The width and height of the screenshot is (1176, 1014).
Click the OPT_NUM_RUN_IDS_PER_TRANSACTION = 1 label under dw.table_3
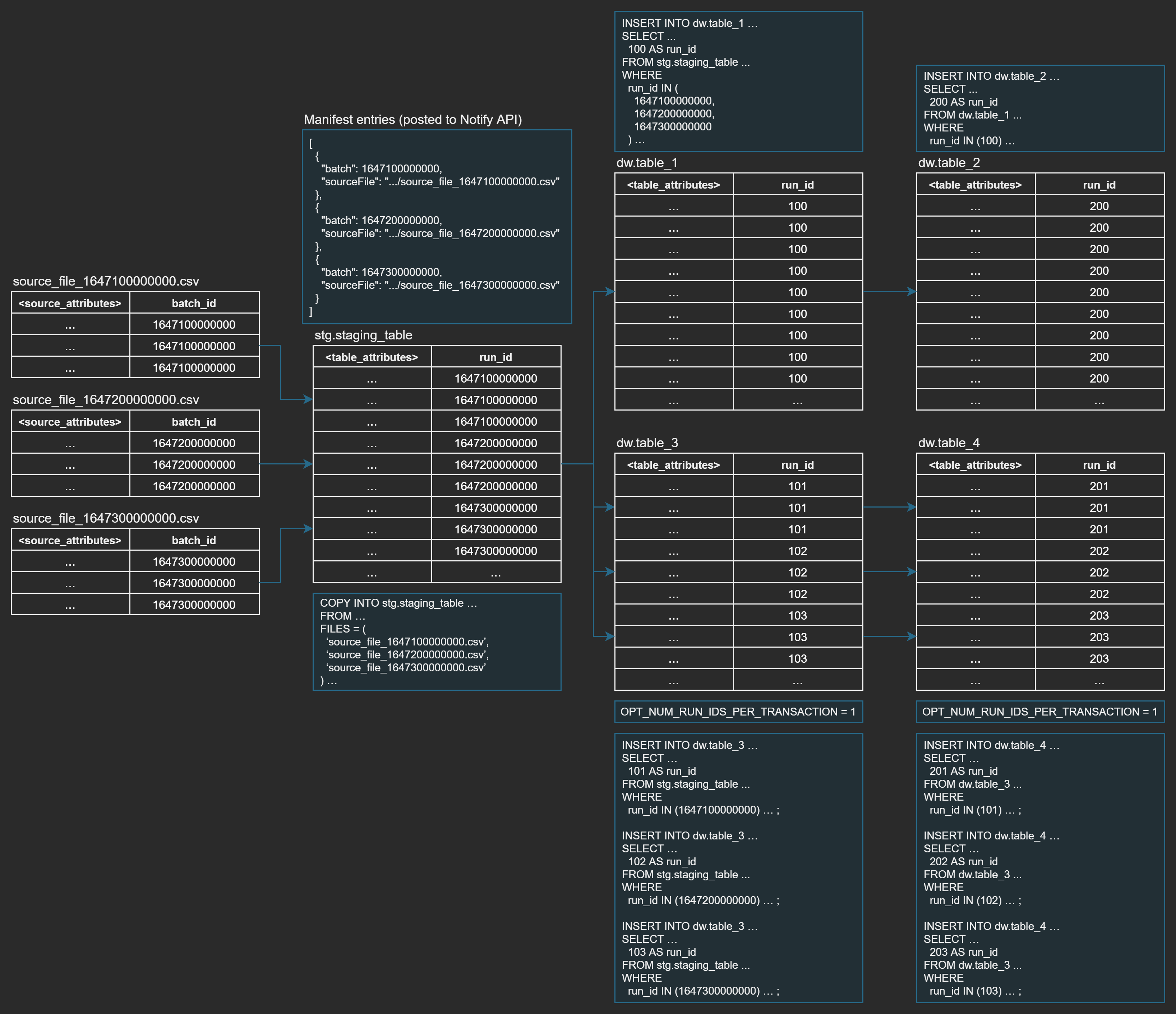pos(739,712)
